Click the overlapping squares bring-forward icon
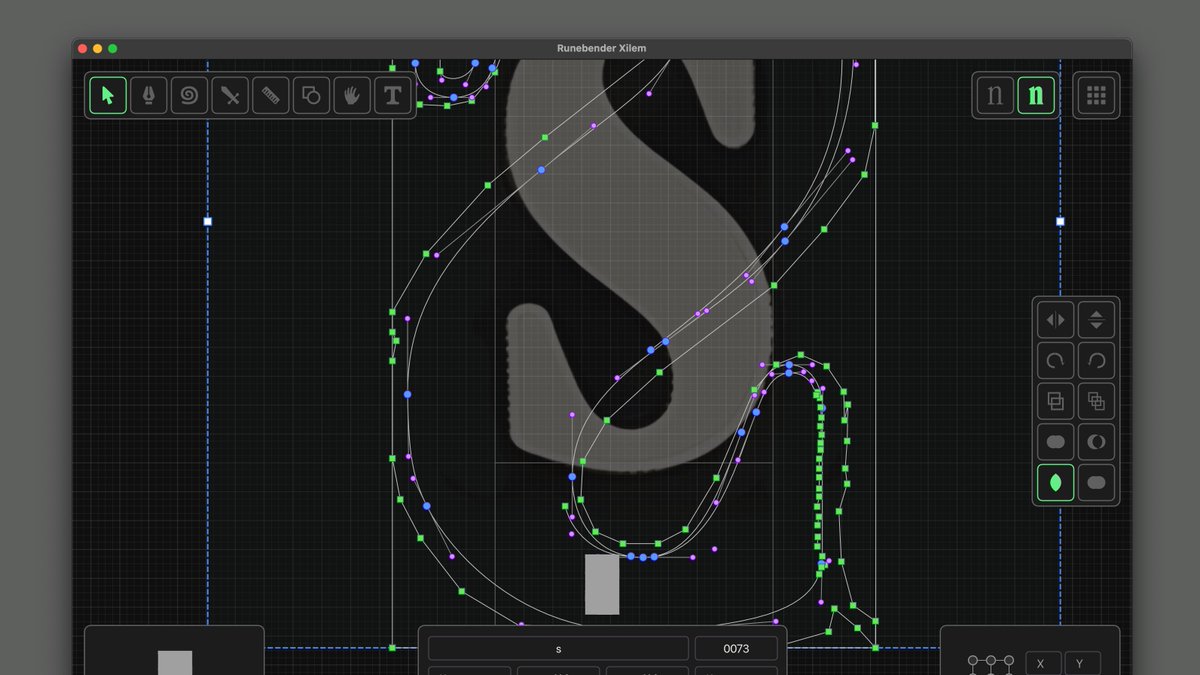The height and width of the screenshot is (675, 1200). 1096,401
